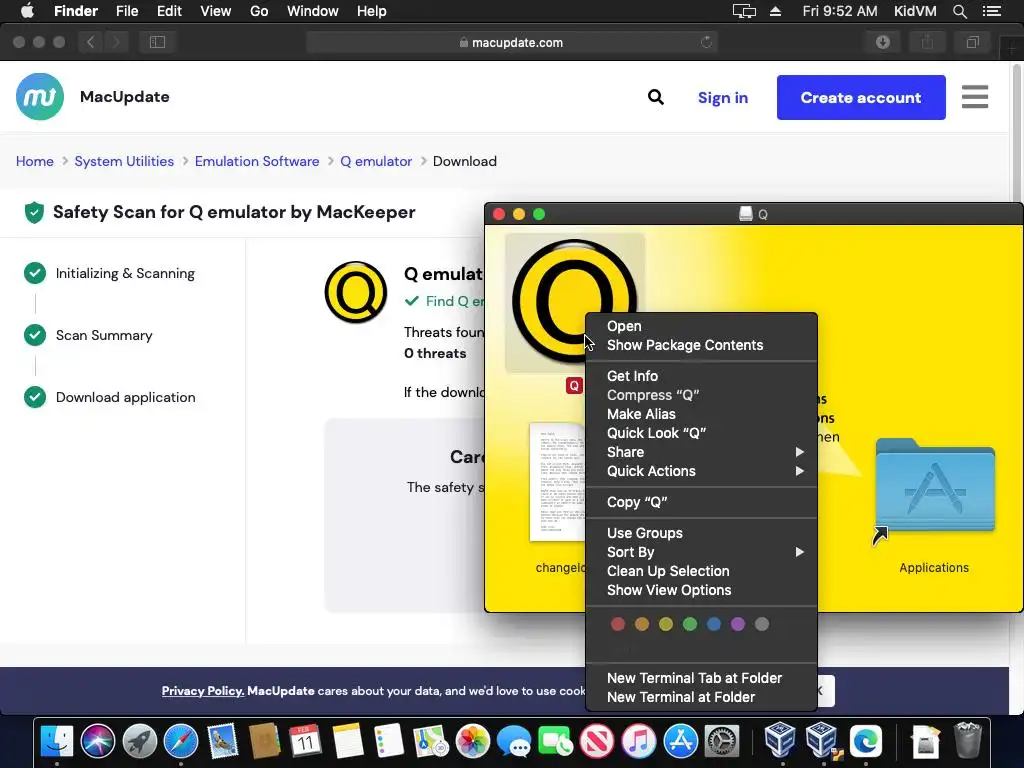Reload the macupdate.com page

tap(706, 42)
